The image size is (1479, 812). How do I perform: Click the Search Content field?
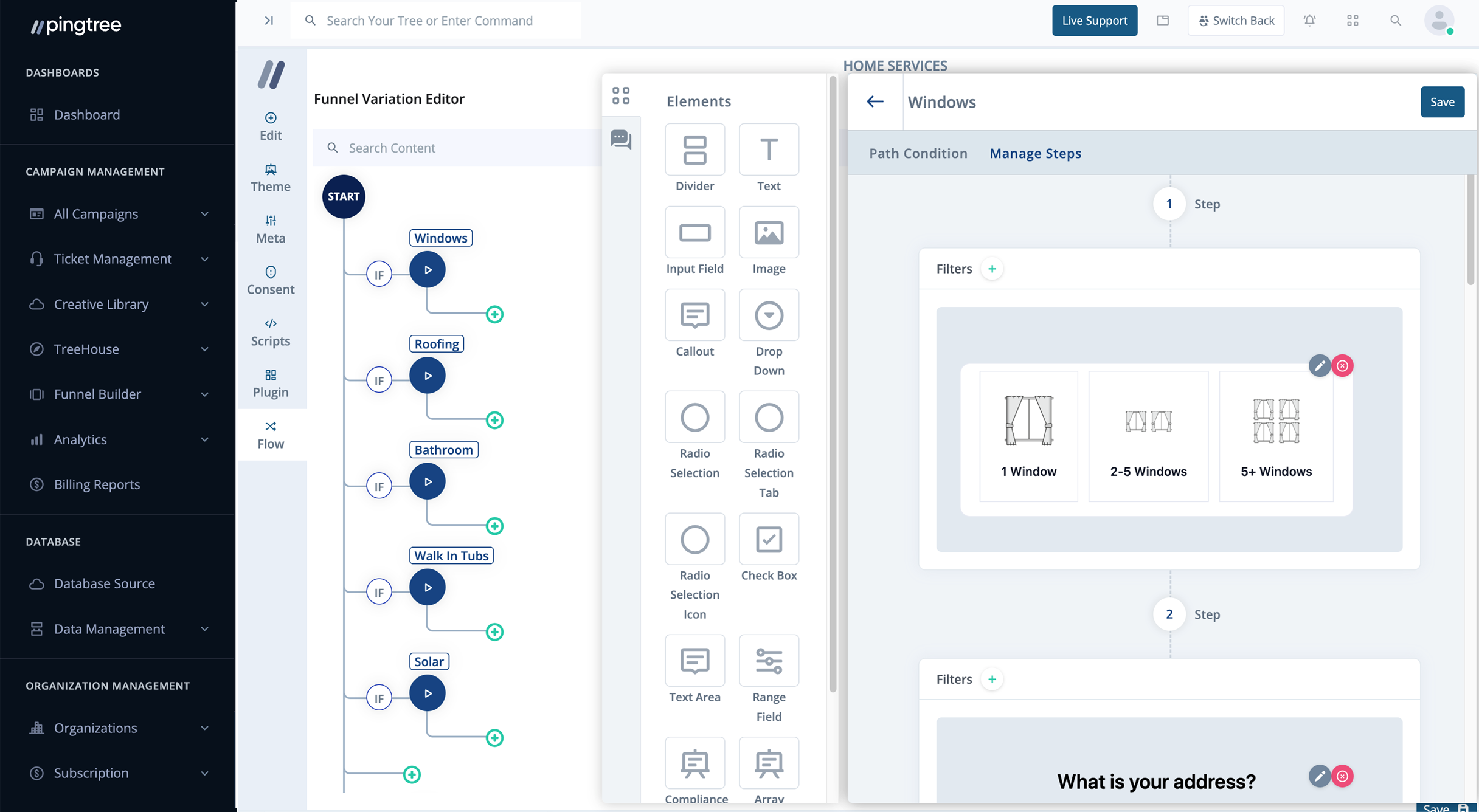click(x=462, y=148)
